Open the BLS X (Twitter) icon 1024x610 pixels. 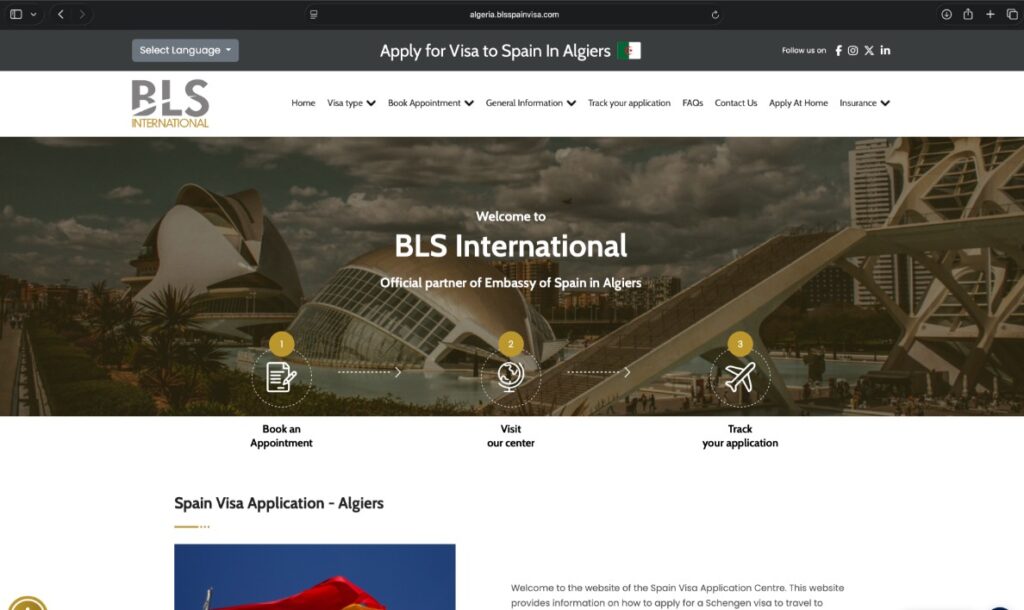(869, 50)
